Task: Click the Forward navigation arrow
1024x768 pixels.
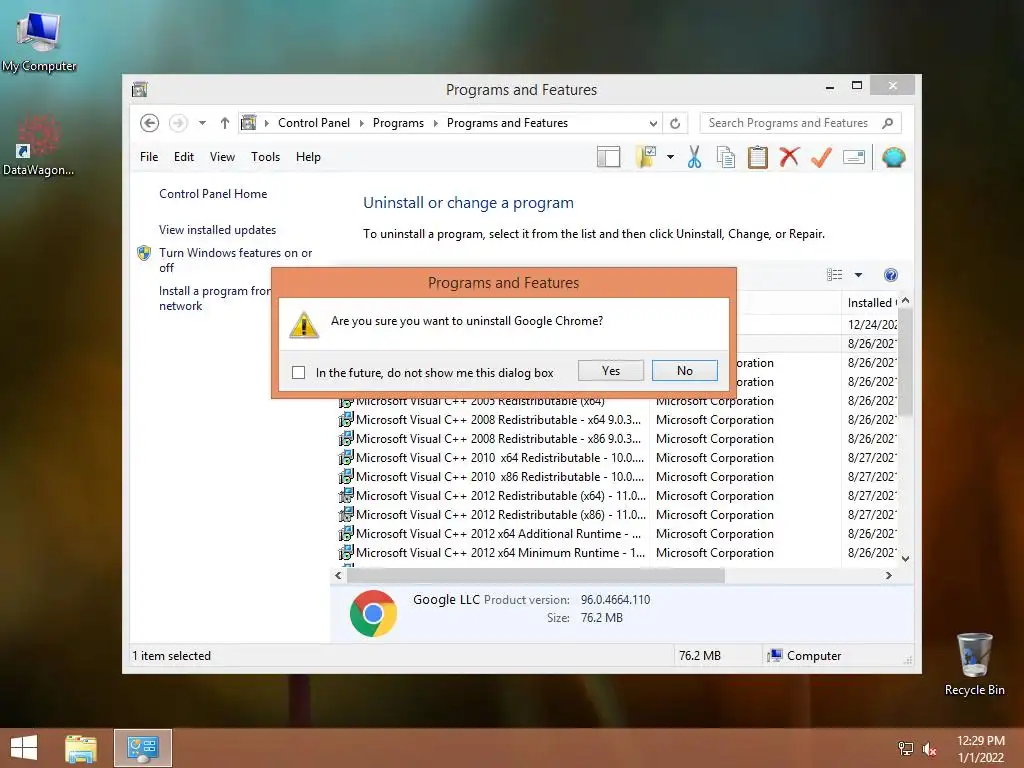Action: (x=178, y=123)
